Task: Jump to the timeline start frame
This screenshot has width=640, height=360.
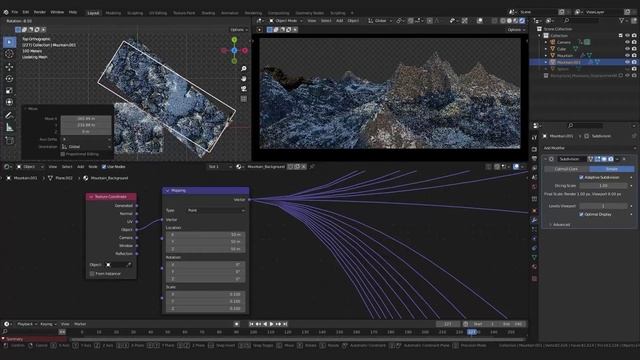Action: point(251,324)
